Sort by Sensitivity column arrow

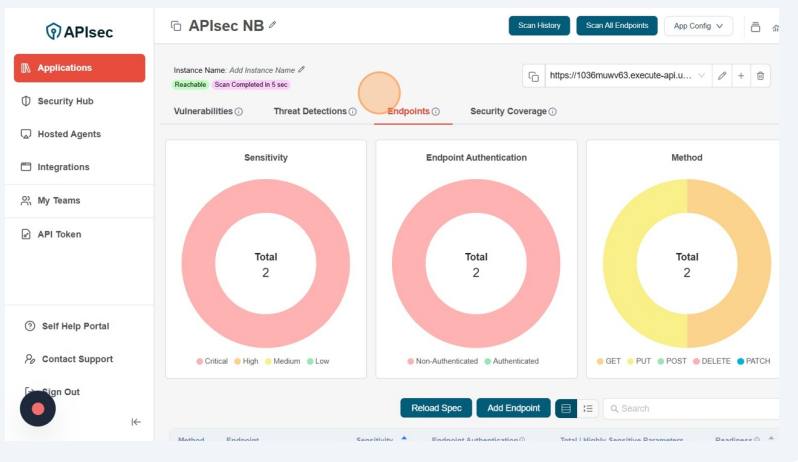[404, 439]
